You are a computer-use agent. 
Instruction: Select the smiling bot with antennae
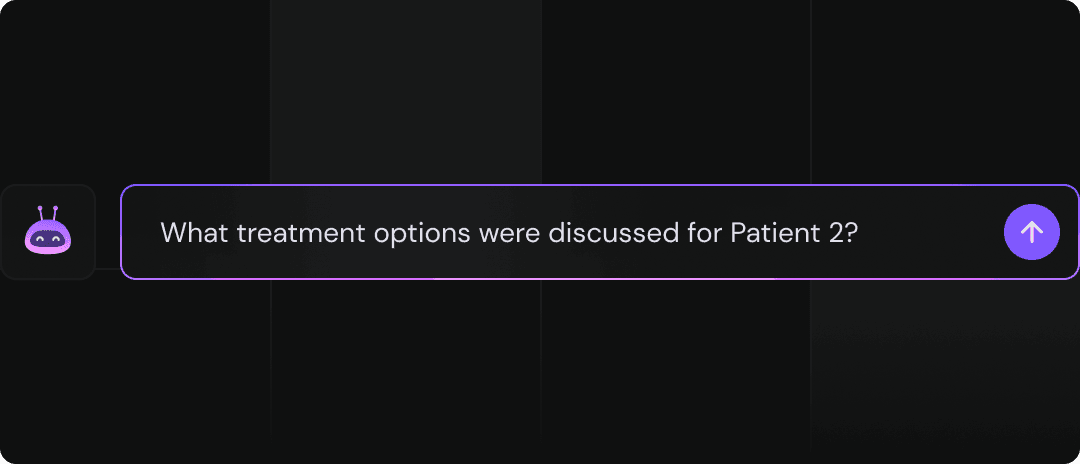click(48, 230)
